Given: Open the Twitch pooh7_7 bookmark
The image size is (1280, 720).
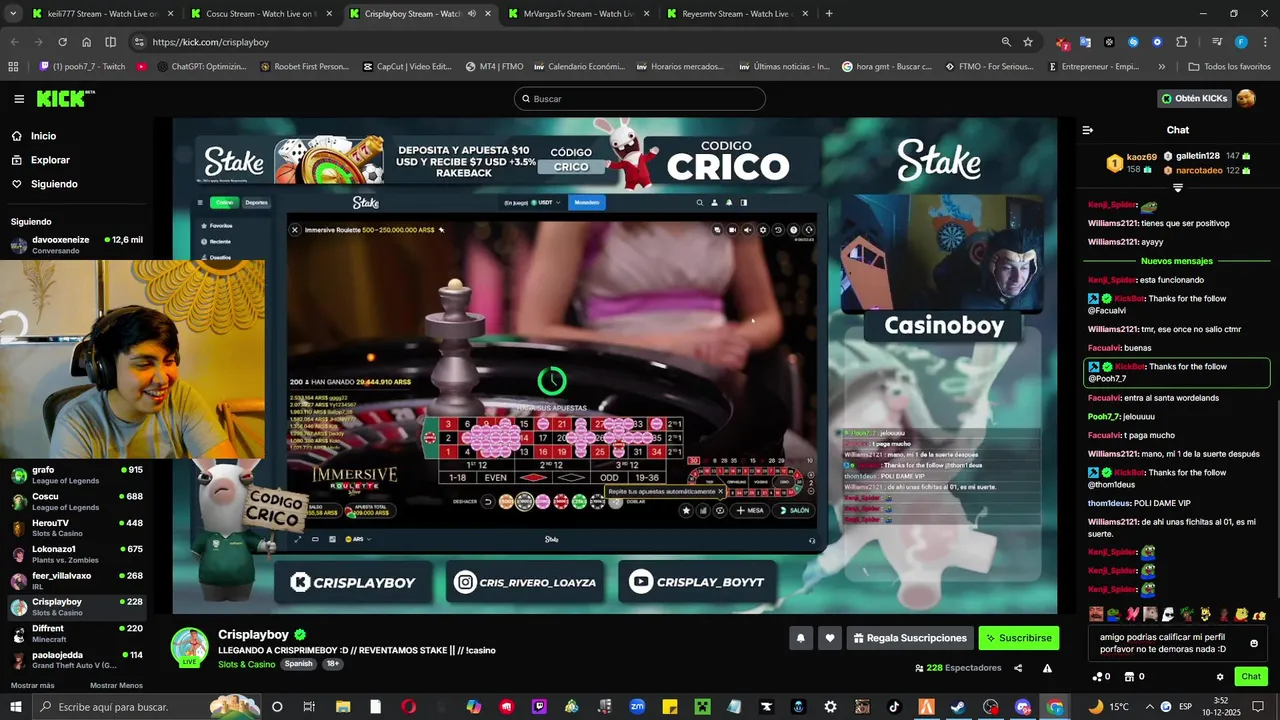Looking at the screenshot, I should click(82, 67).
